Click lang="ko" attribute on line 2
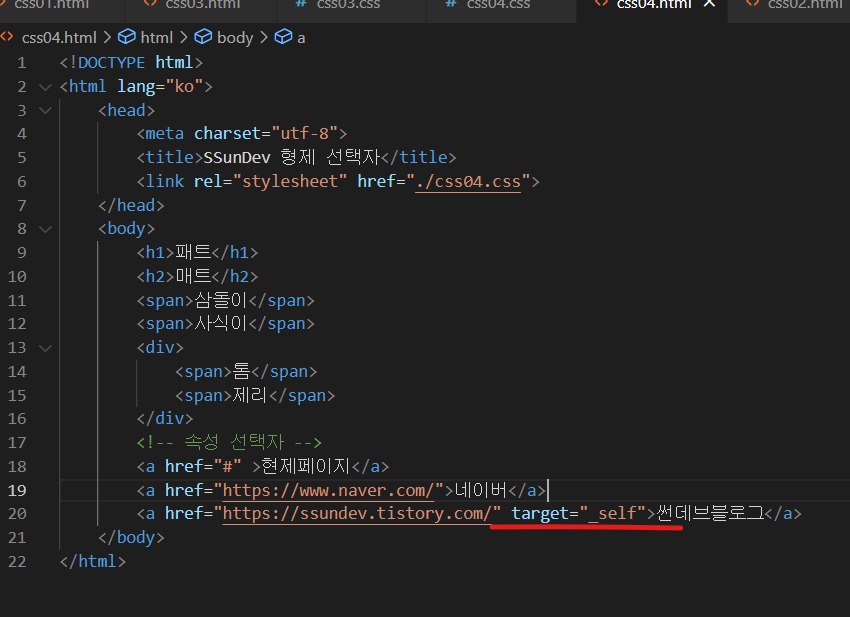The image size is (850, 617). 160,87
